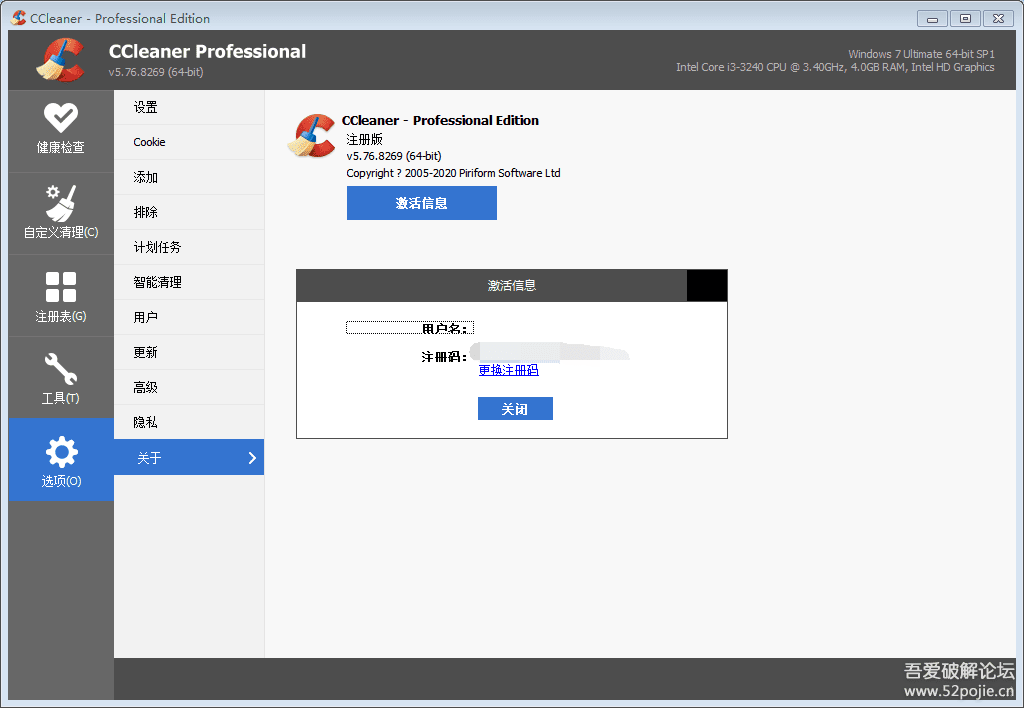Click the CCleaner logo in About panel
The image size is (1024, 708).
pyautogui.click(x=312, y=135)
